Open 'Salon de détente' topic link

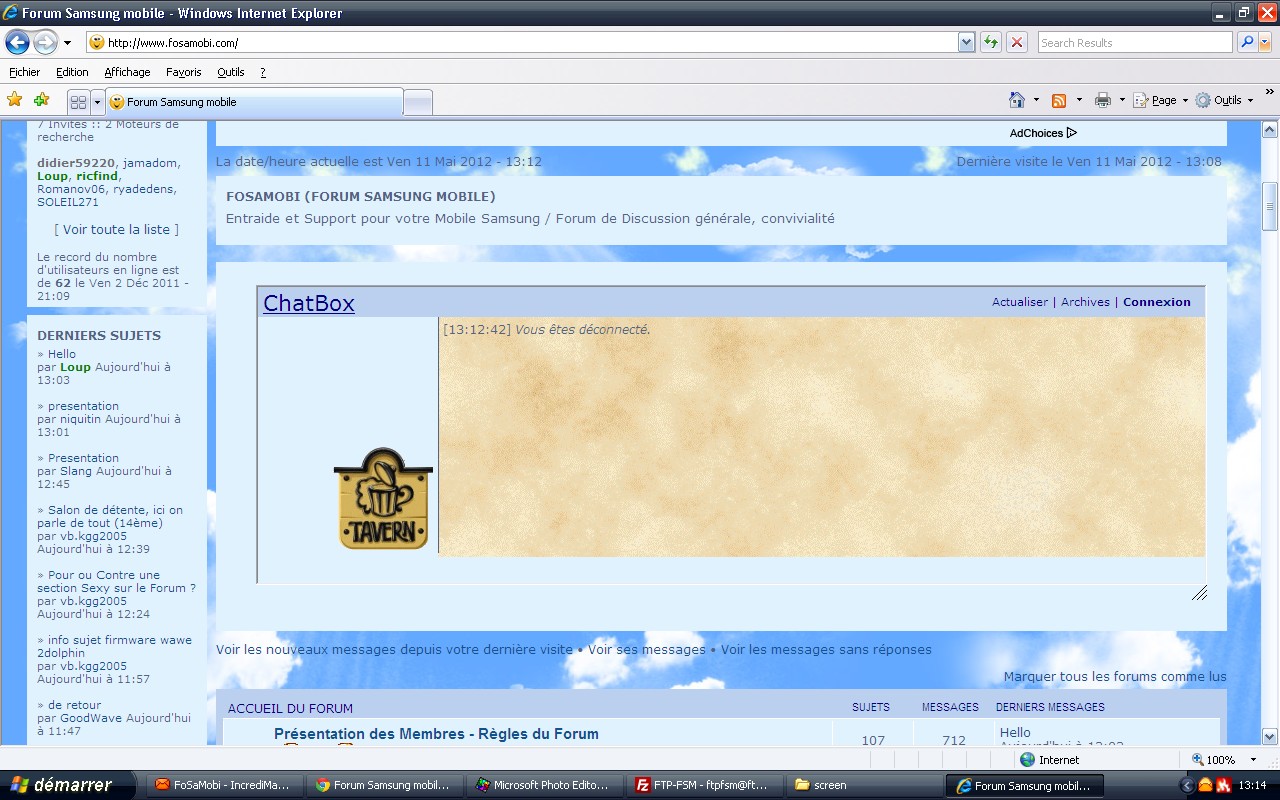(x=110, y=516)
